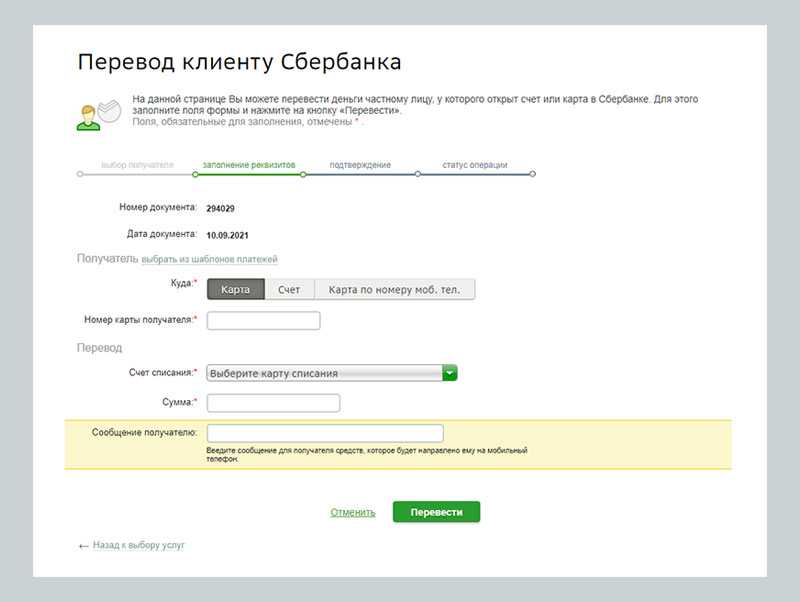Click the Дата документа label
Image resolution: width=800 pixels, height=602 pixels.
(161, 234)
